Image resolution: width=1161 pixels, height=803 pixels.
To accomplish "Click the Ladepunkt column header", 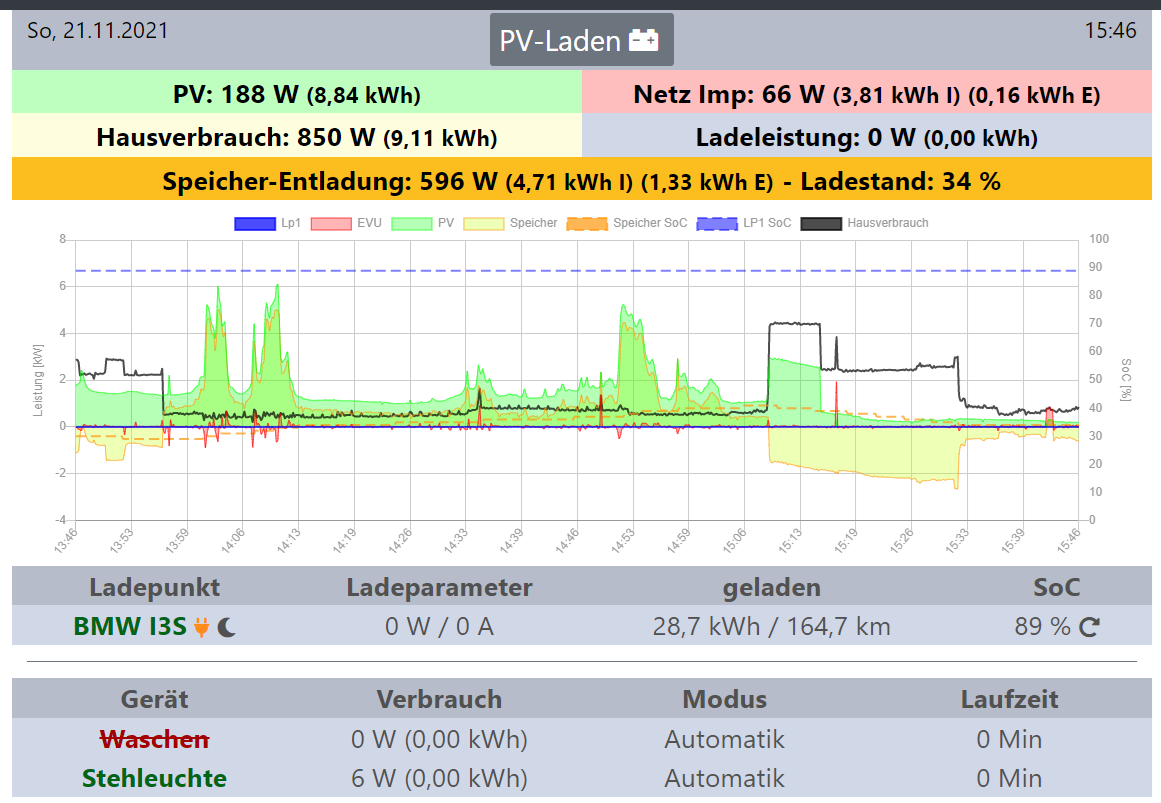I will (154, 587).
